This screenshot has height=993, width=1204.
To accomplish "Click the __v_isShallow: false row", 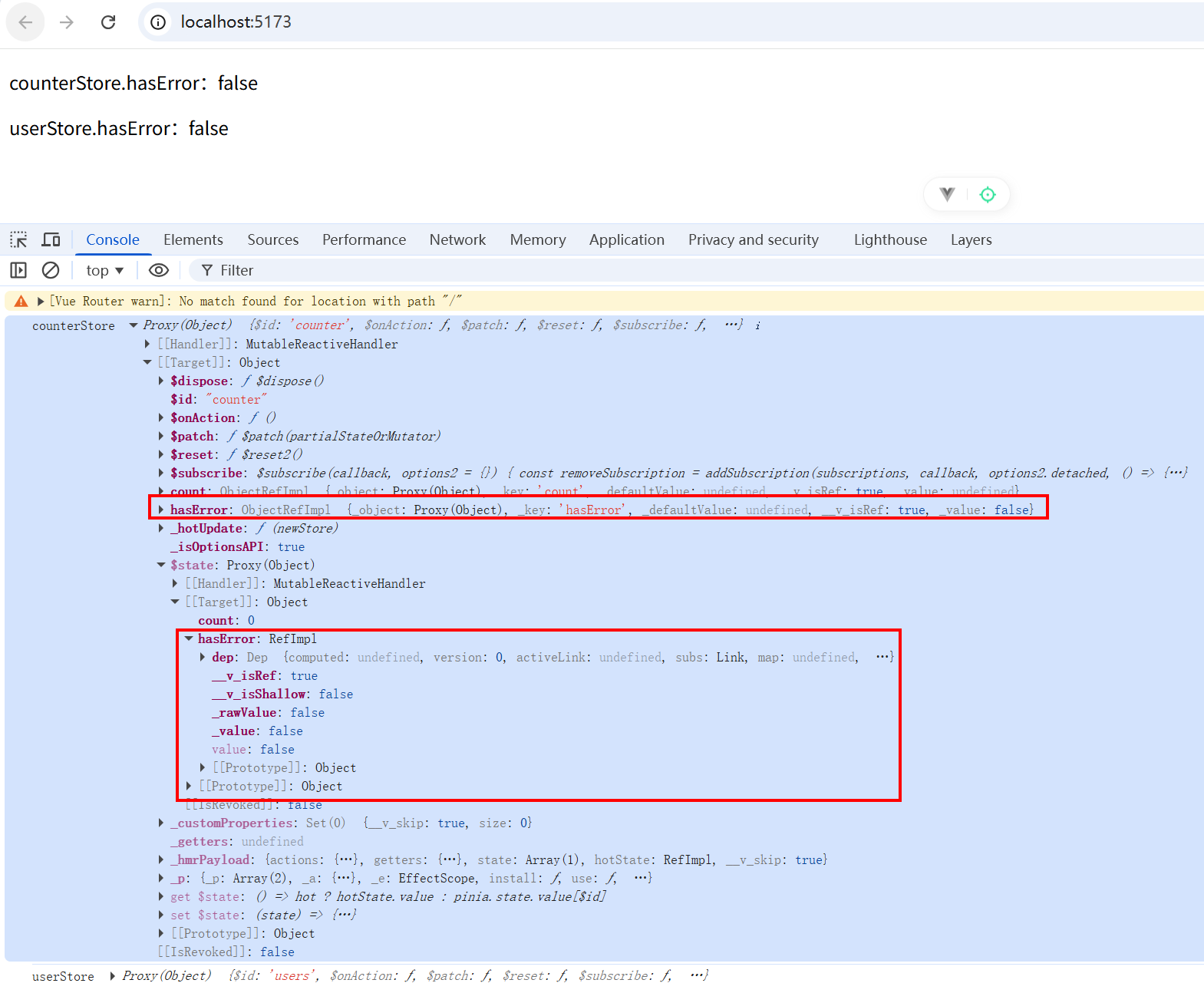I will tap(282, 694).
